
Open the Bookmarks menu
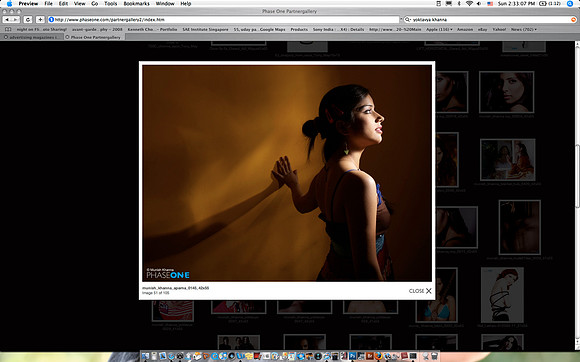point(136,4)
